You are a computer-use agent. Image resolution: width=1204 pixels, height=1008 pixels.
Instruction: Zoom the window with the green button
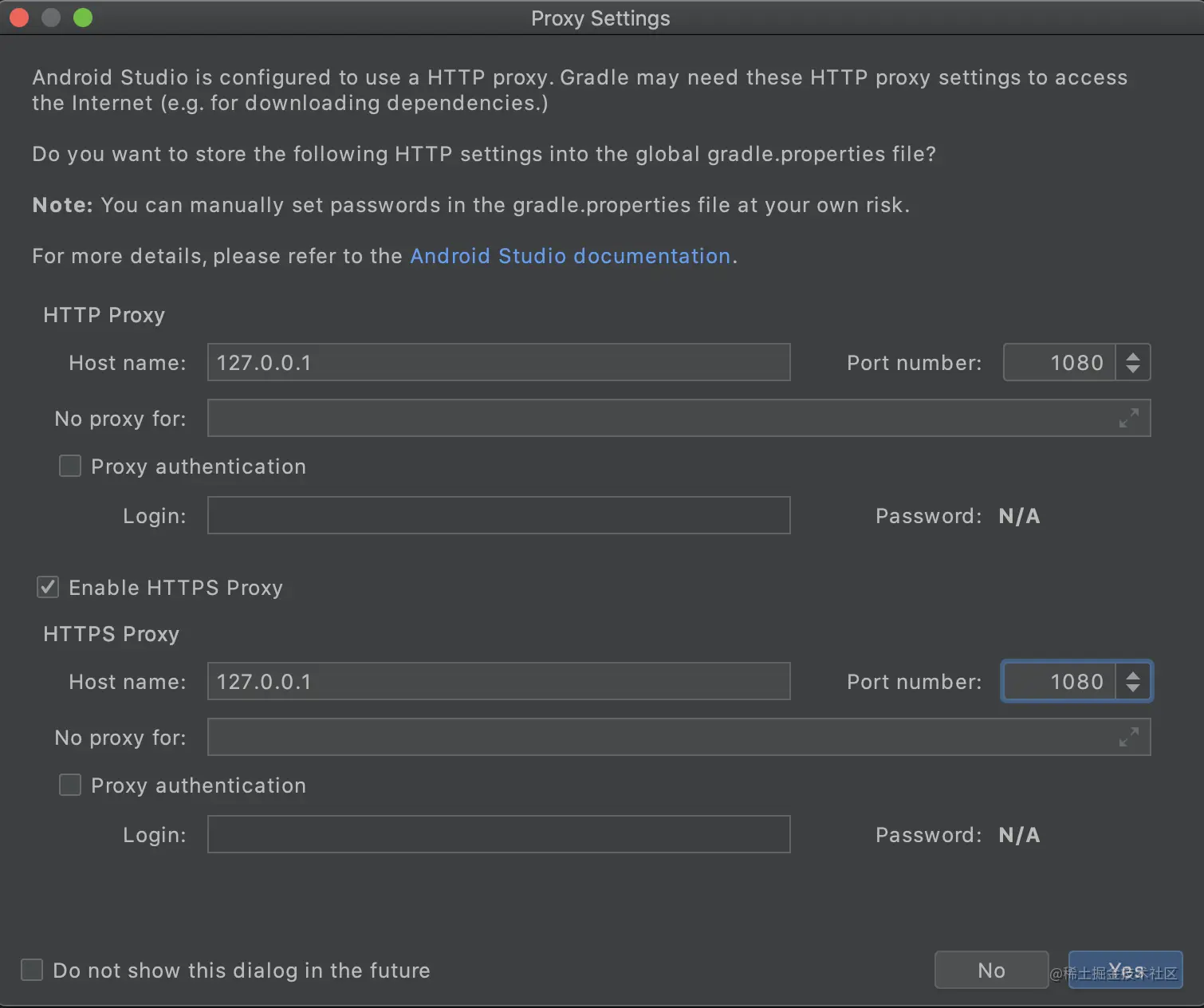(x=83, y=18)
